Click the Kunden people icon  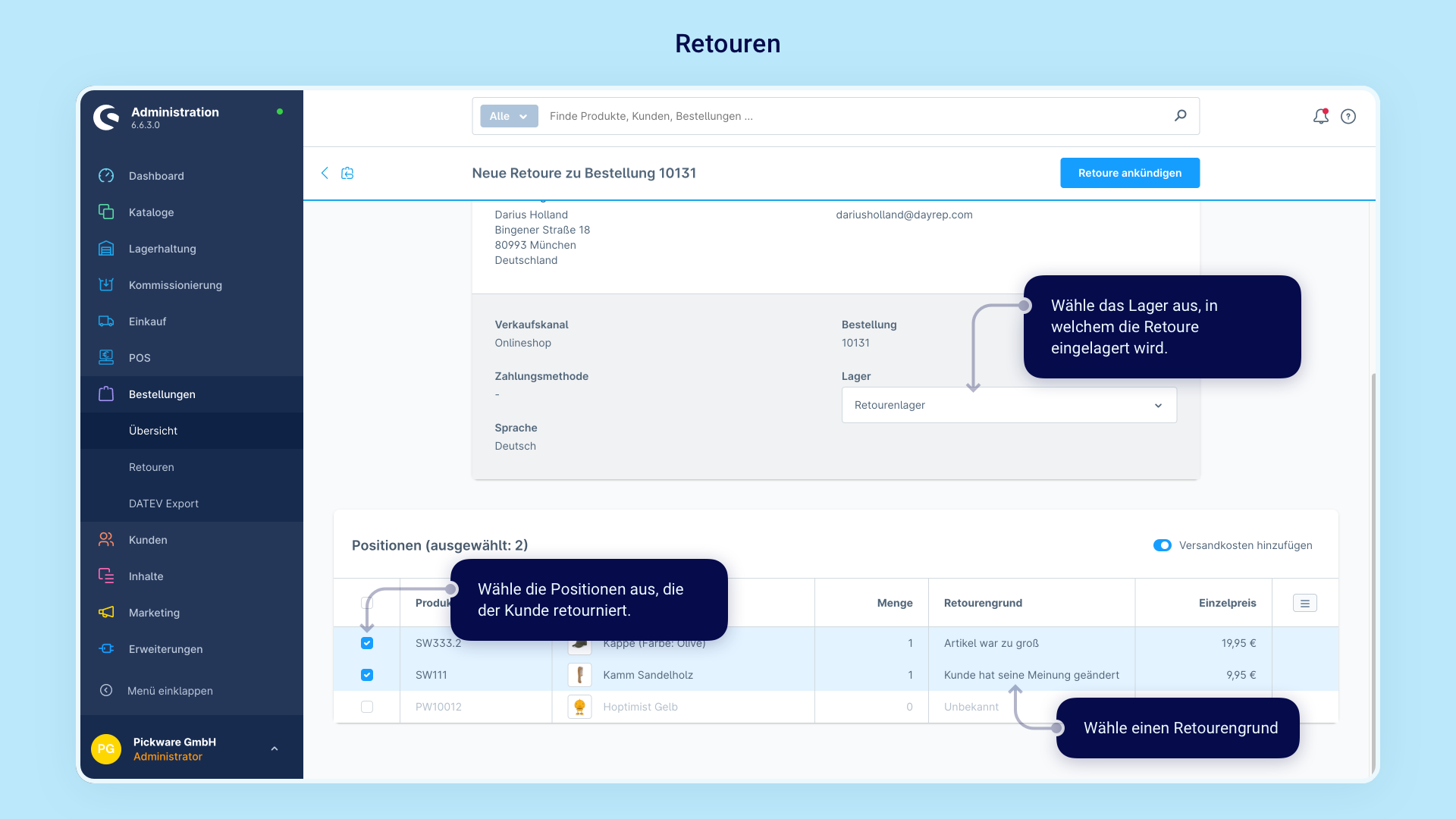tap(106, 540)
